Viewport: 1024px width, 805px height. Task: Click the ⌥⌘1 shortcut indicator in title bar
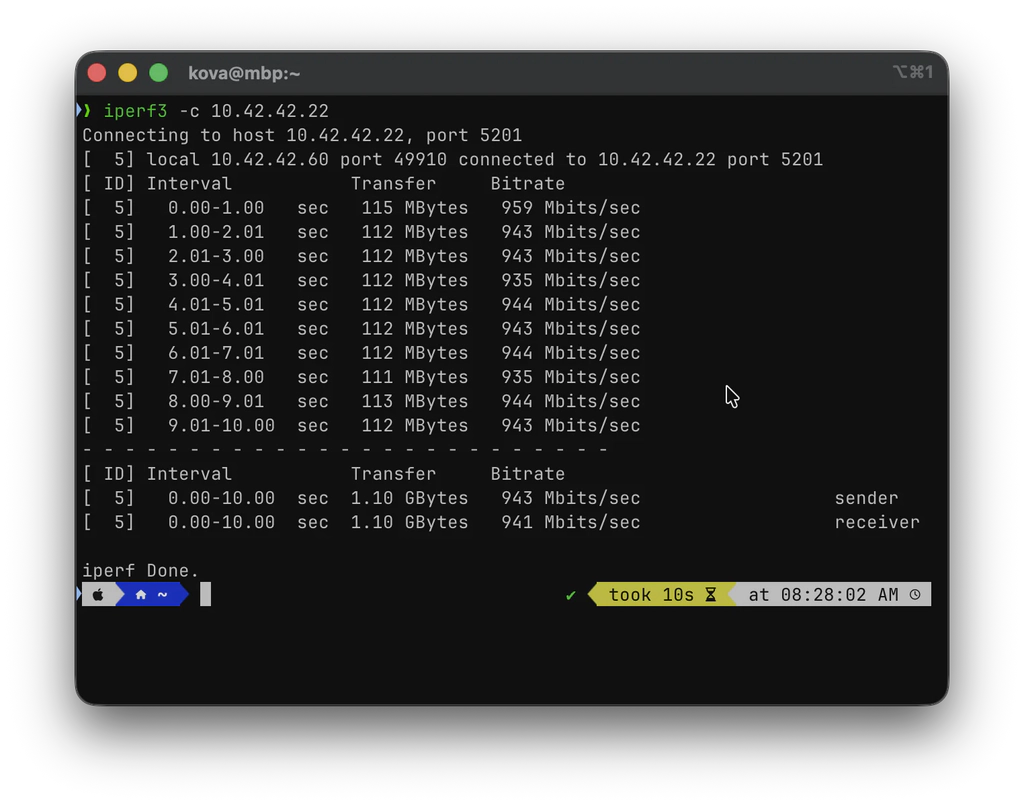(912, 72)
